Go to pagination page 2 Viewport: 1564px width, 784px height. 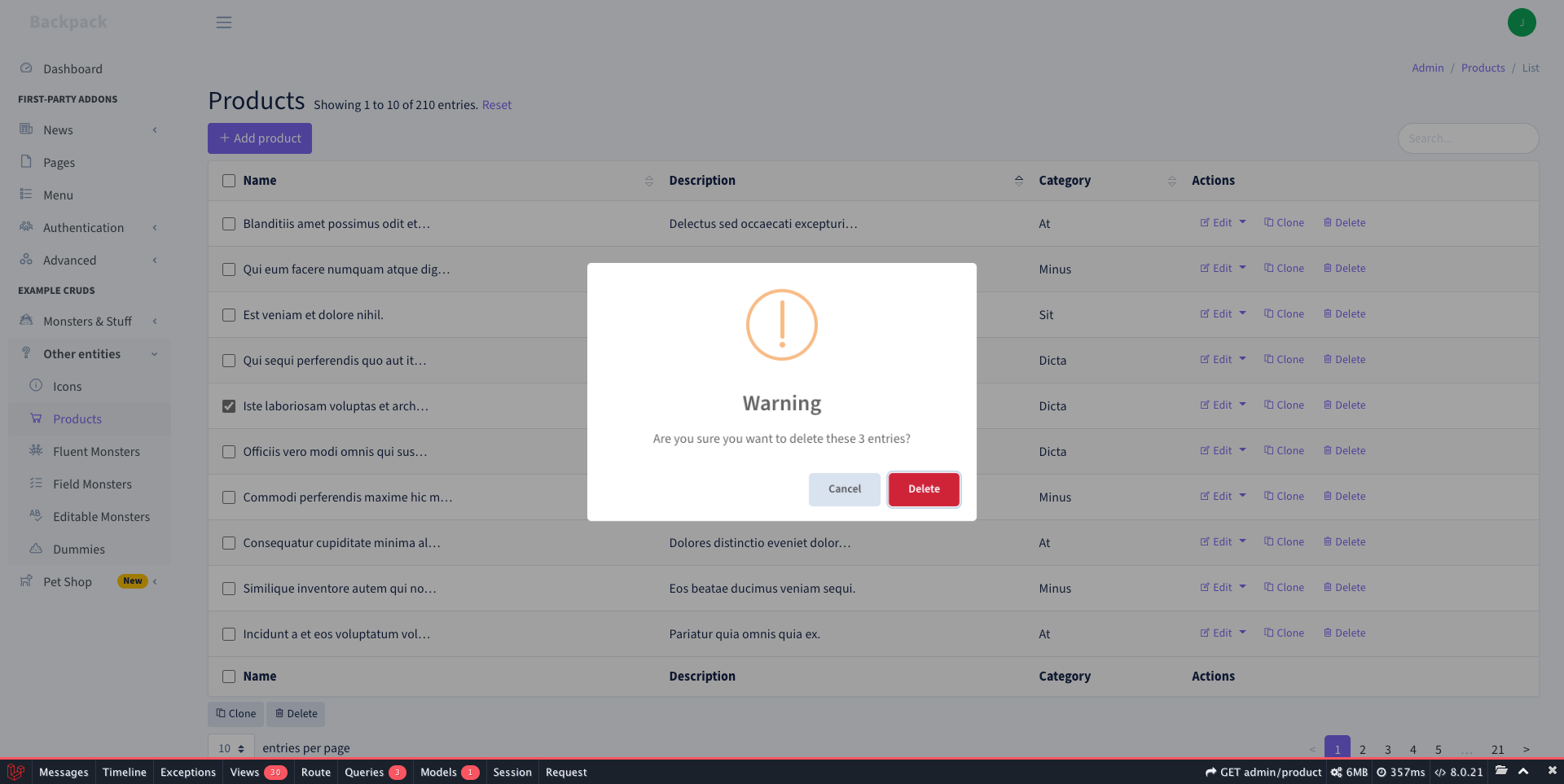tap(1362, 749)
